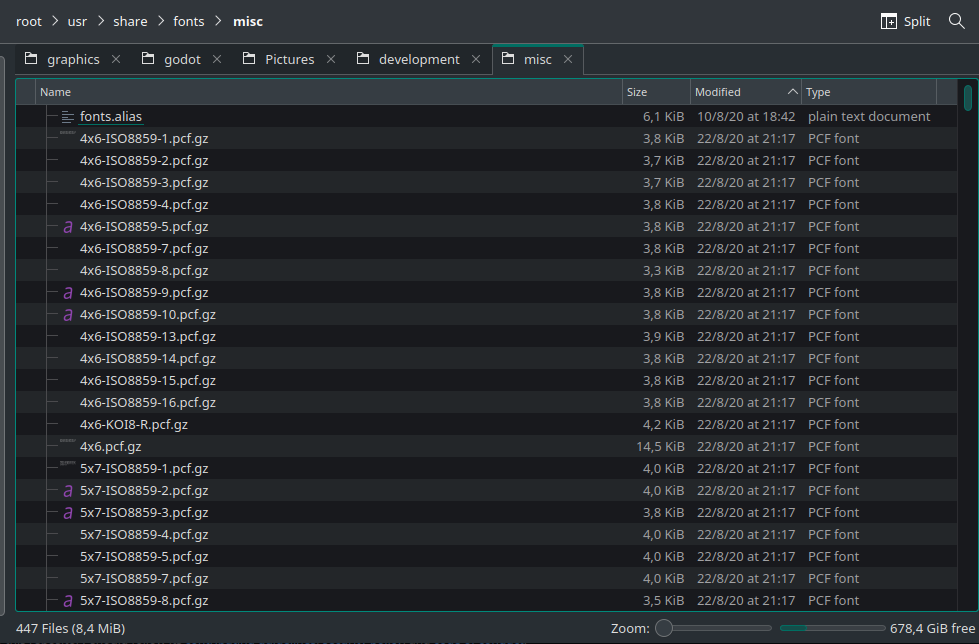The width and height of the screenshot is (979, 644).
Task: Adjust the Zoom slider handle
Action: coord(664,628)
